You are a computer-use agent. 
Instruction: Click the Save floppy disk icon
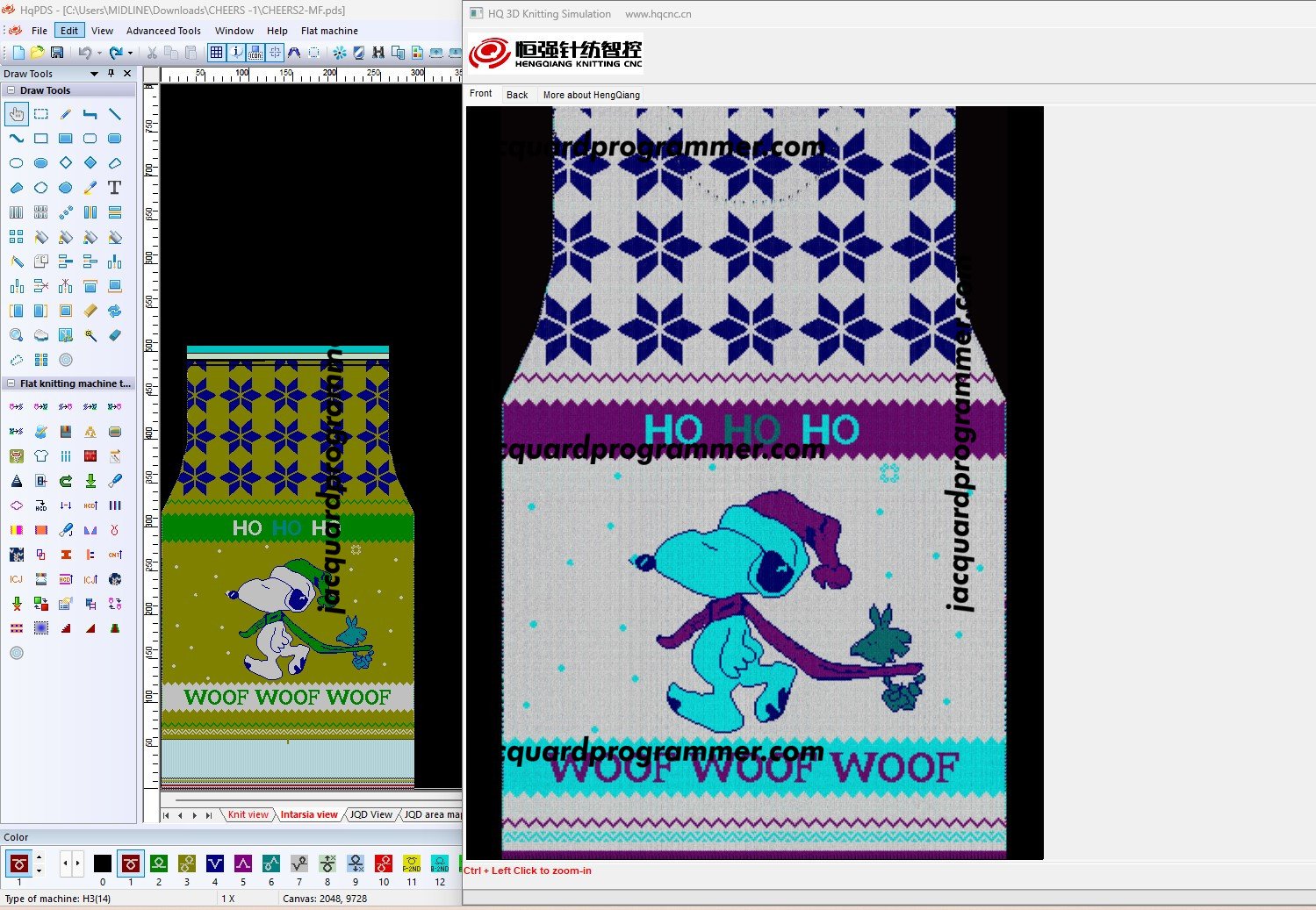(57, 53)
